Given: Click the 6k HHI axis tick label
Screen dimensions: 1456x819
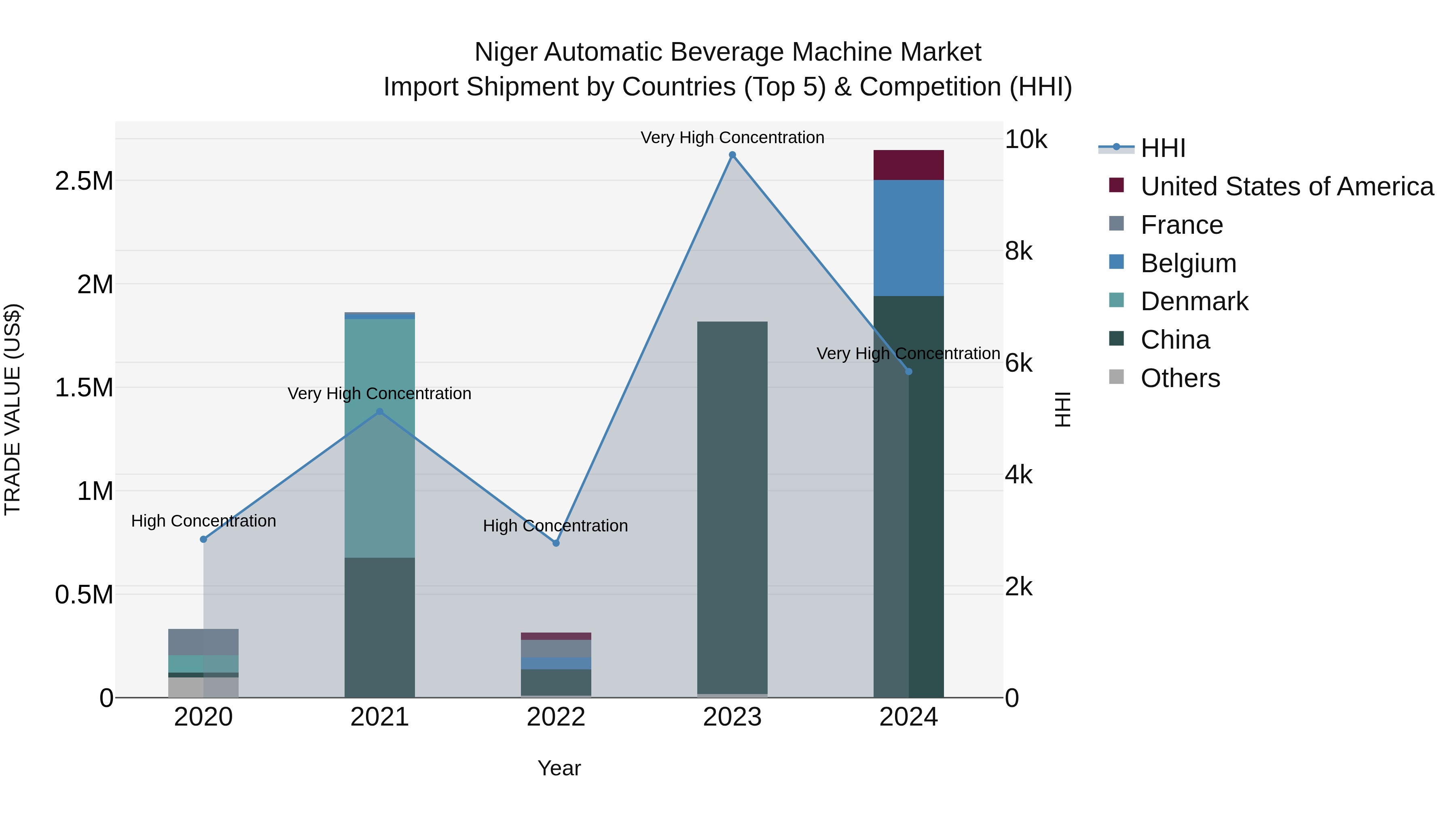Looking at the screenshot, I should [x=1018, y=363].
